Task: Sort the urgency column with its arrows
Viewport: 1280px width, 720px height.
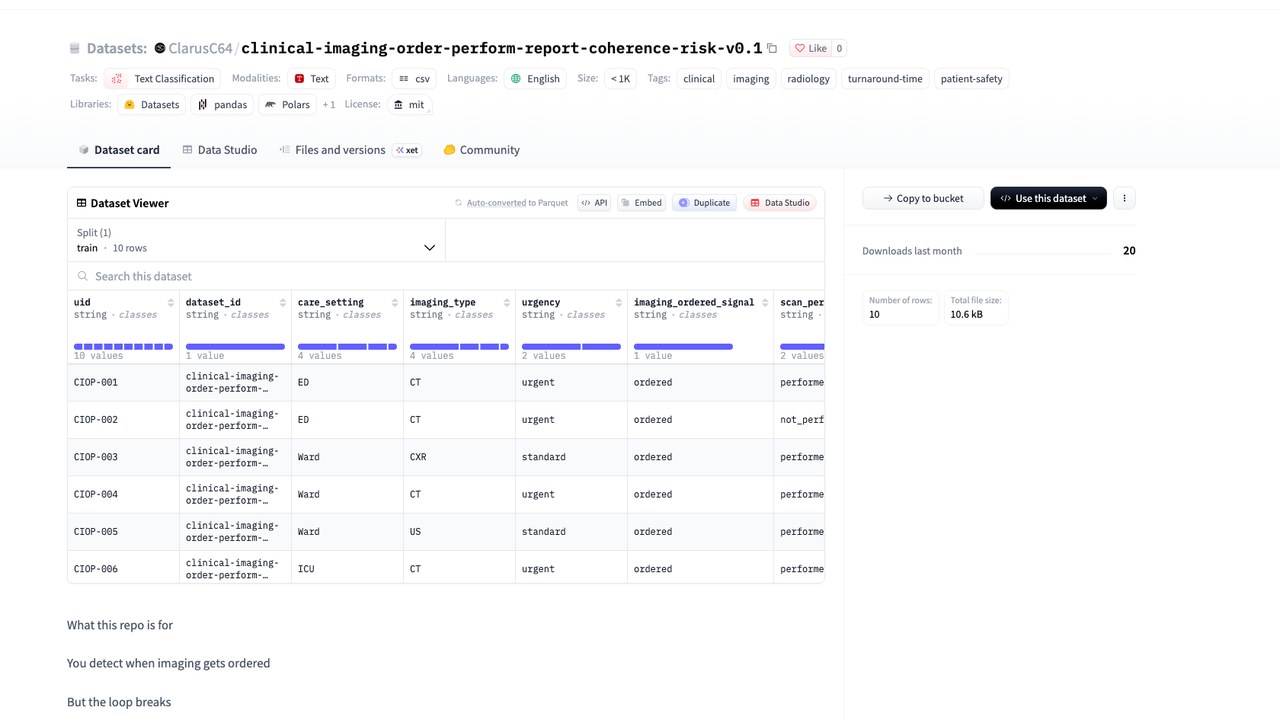Action: pos(619,302)
